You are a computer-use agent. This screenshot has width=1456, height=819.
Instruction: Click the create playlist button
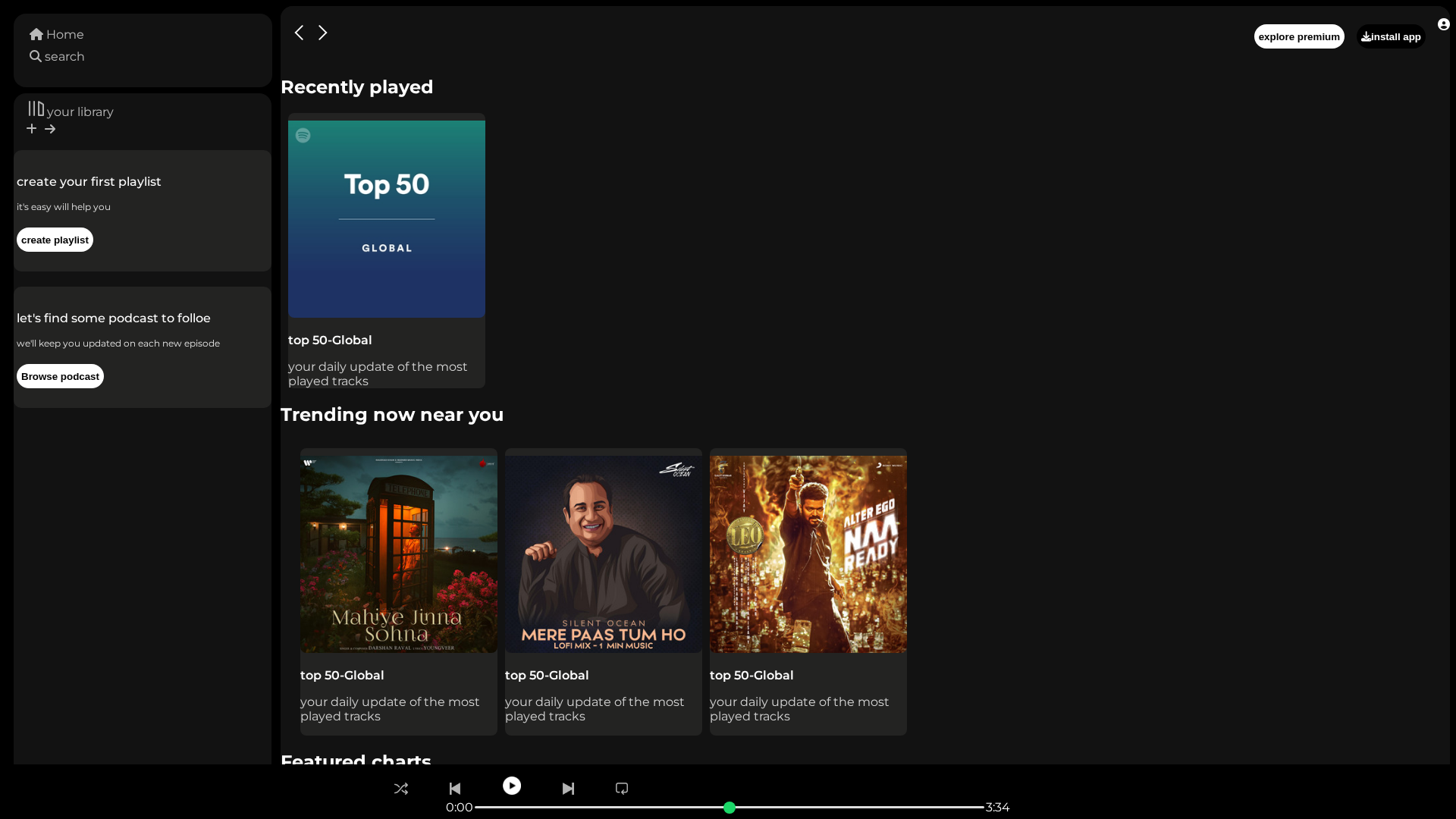[x=55, y=240]
